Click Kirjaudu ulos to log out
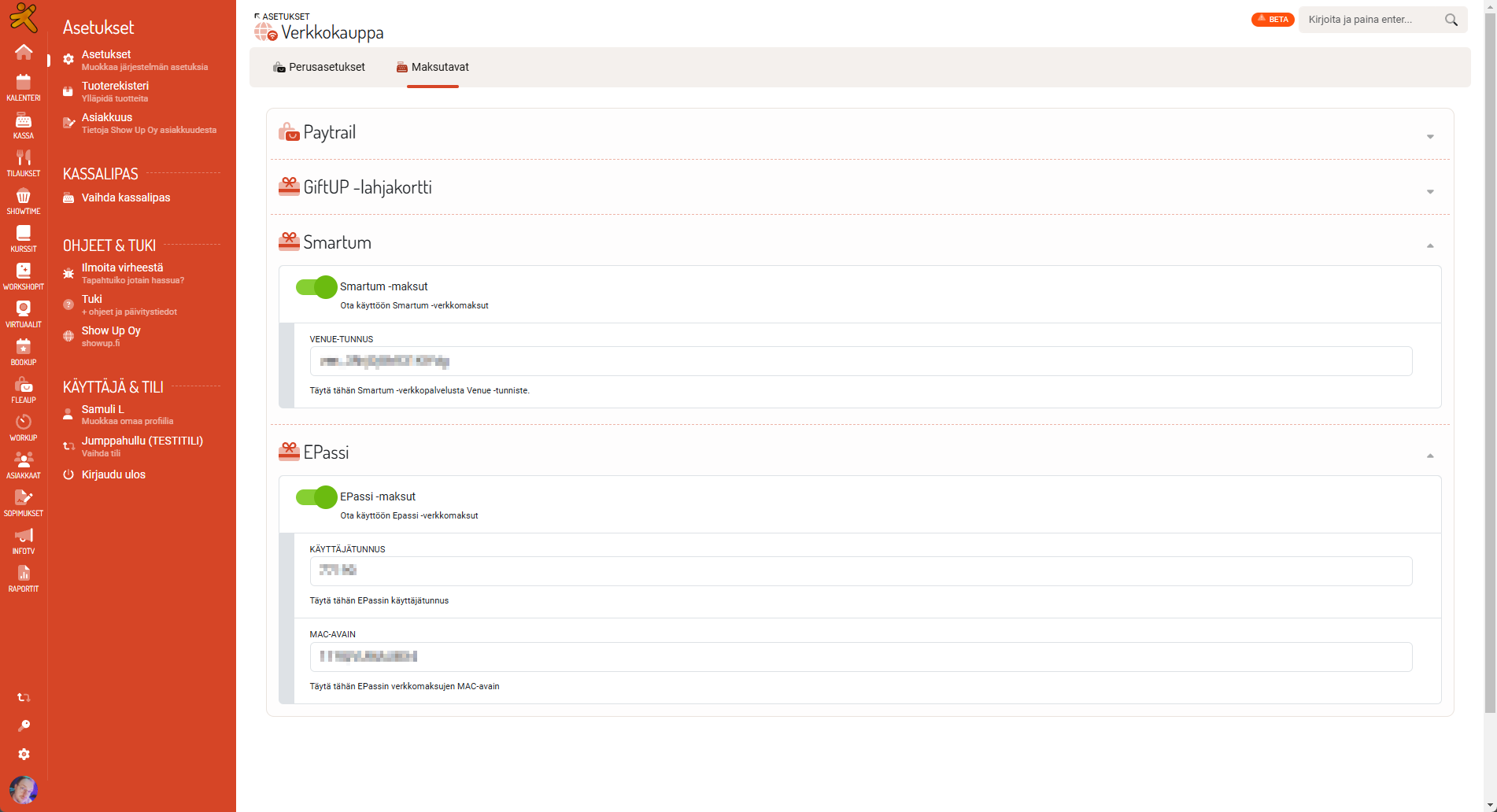Screen dimensions: 1497x812 click(113, 474)
